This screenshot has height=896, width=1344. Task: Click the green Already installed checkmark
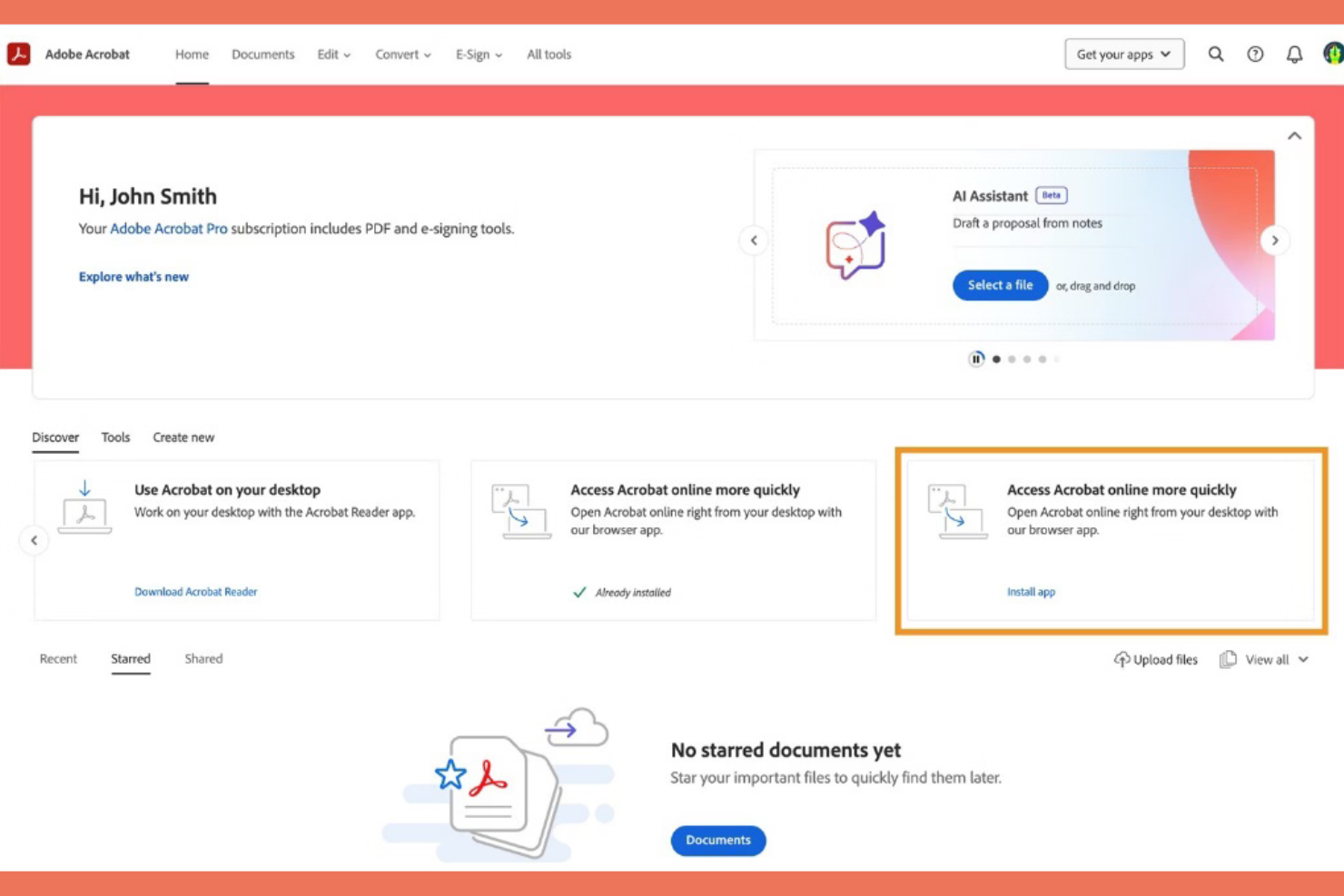tap(579, 592)
